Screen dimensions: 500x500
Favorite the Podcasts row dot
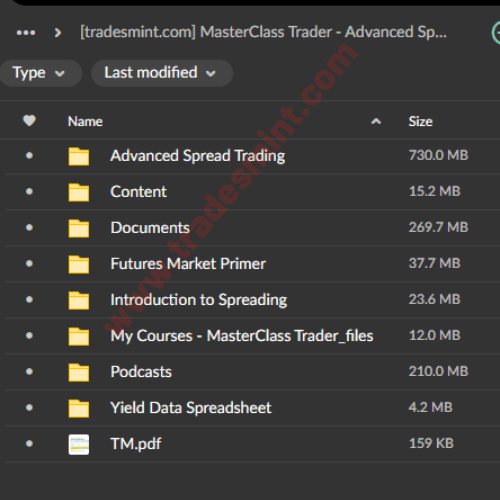click(29, 371)
